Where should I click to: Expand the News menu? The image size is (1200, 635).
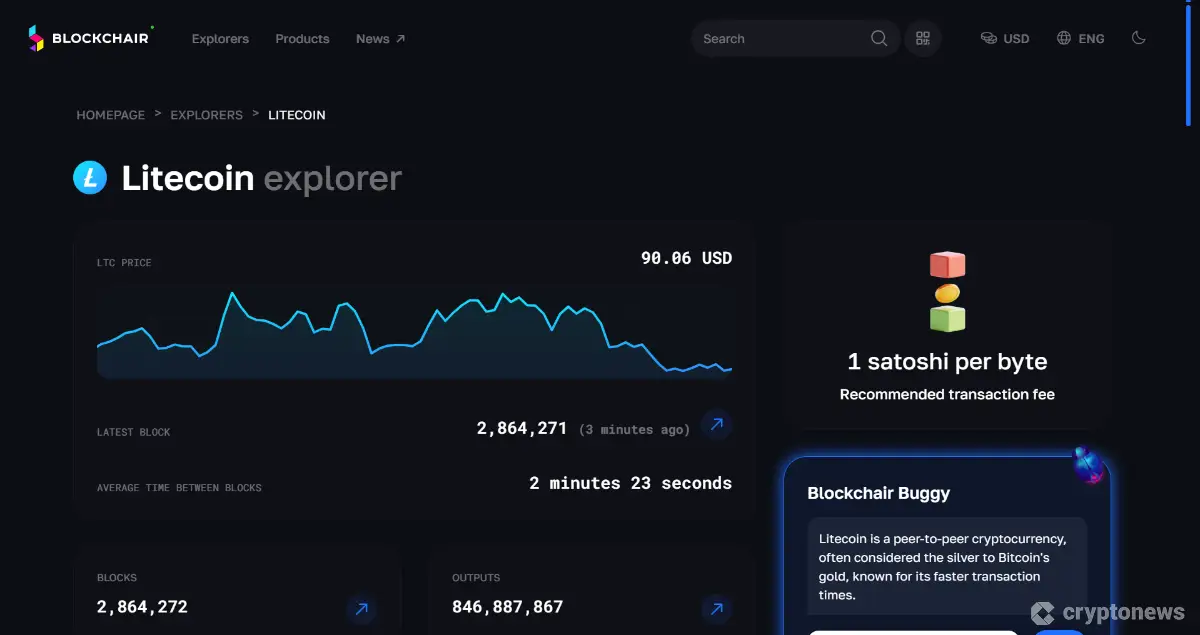[380, 39]
